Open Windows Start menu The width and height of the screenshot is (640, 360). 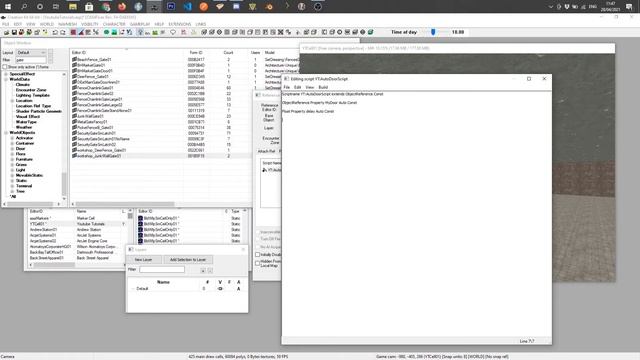(x=8, y=7)
